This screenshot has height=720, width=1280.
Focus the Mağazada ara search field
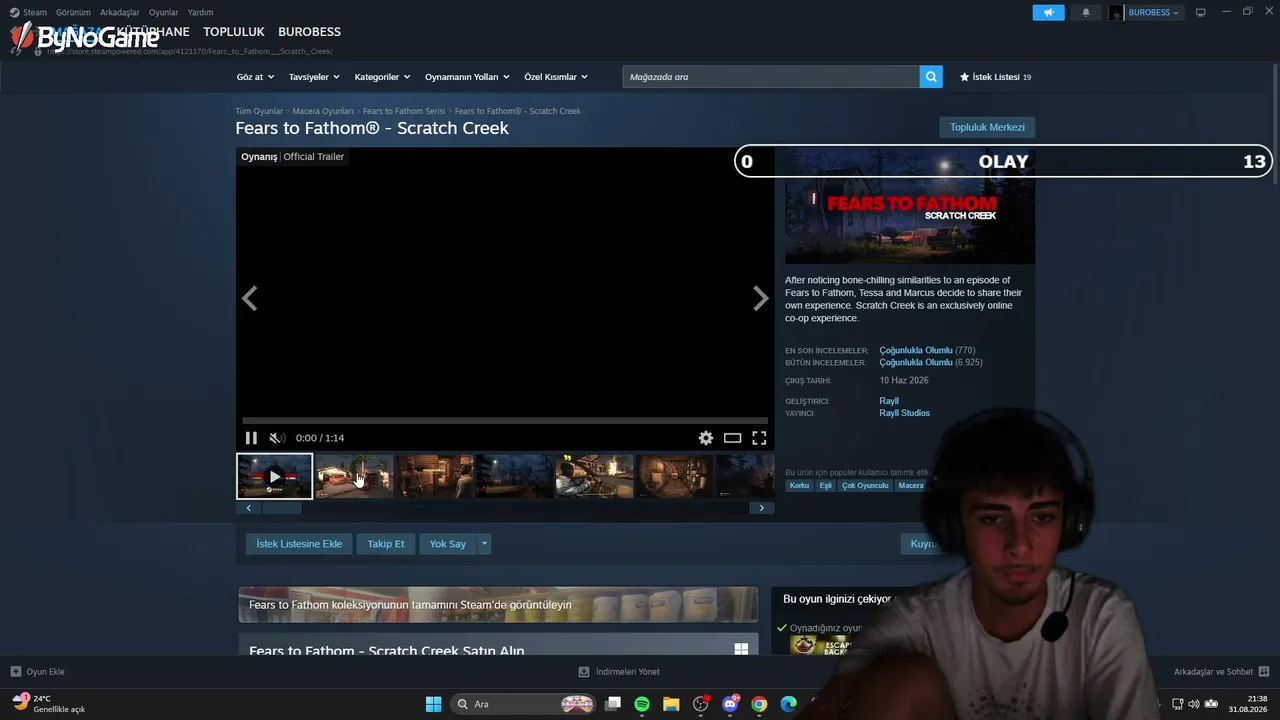click(771, 77)
